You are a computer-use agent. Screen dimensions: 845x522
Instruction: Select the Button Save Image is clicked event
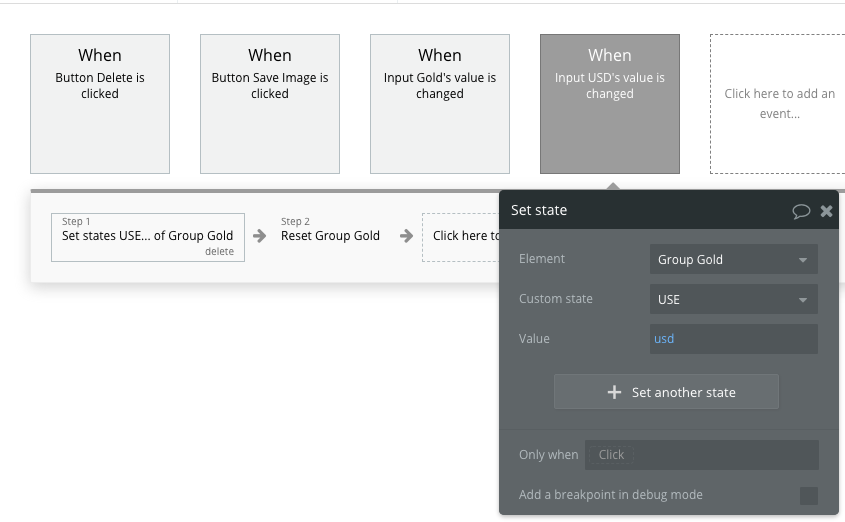[x=270, y=104]
